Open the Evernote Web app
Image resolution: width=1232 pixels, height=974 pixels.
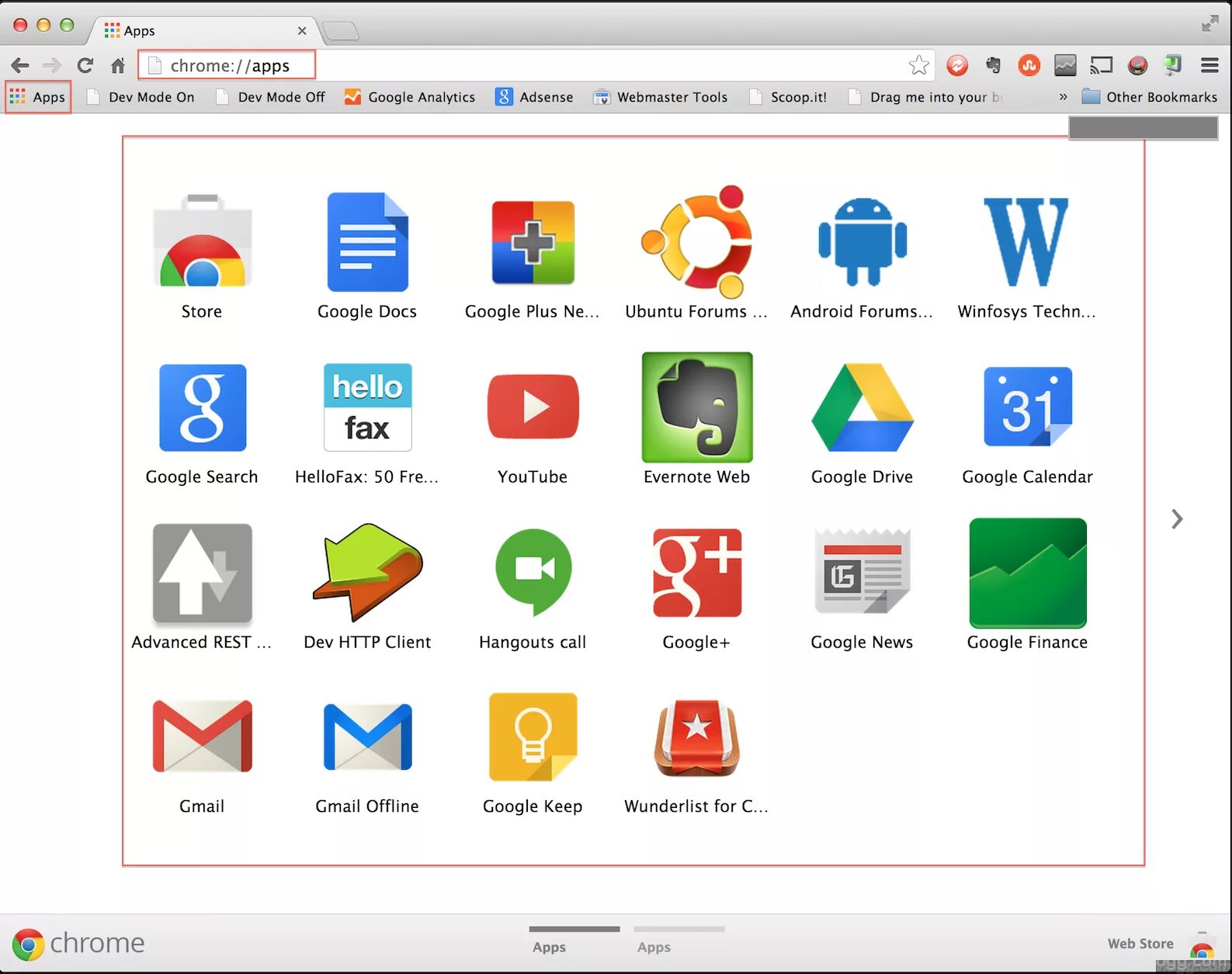click(x=697, y=407)
